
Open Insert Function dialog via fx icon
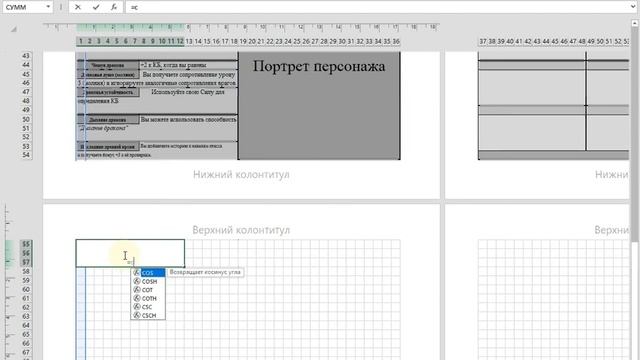click(114, 7)
